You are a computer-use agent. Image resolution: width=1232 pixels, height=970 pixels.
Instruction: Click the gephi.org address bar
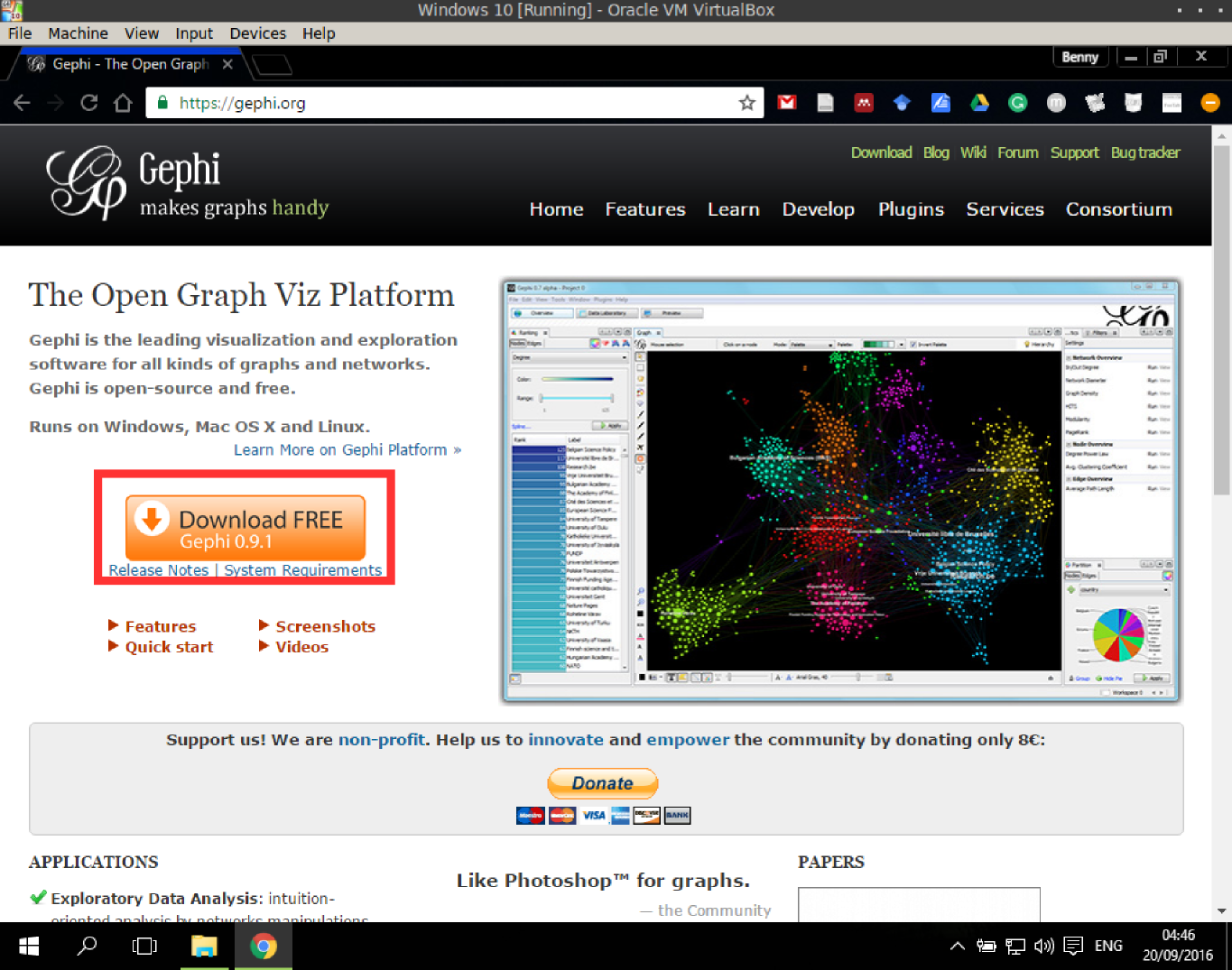point(456,103)
